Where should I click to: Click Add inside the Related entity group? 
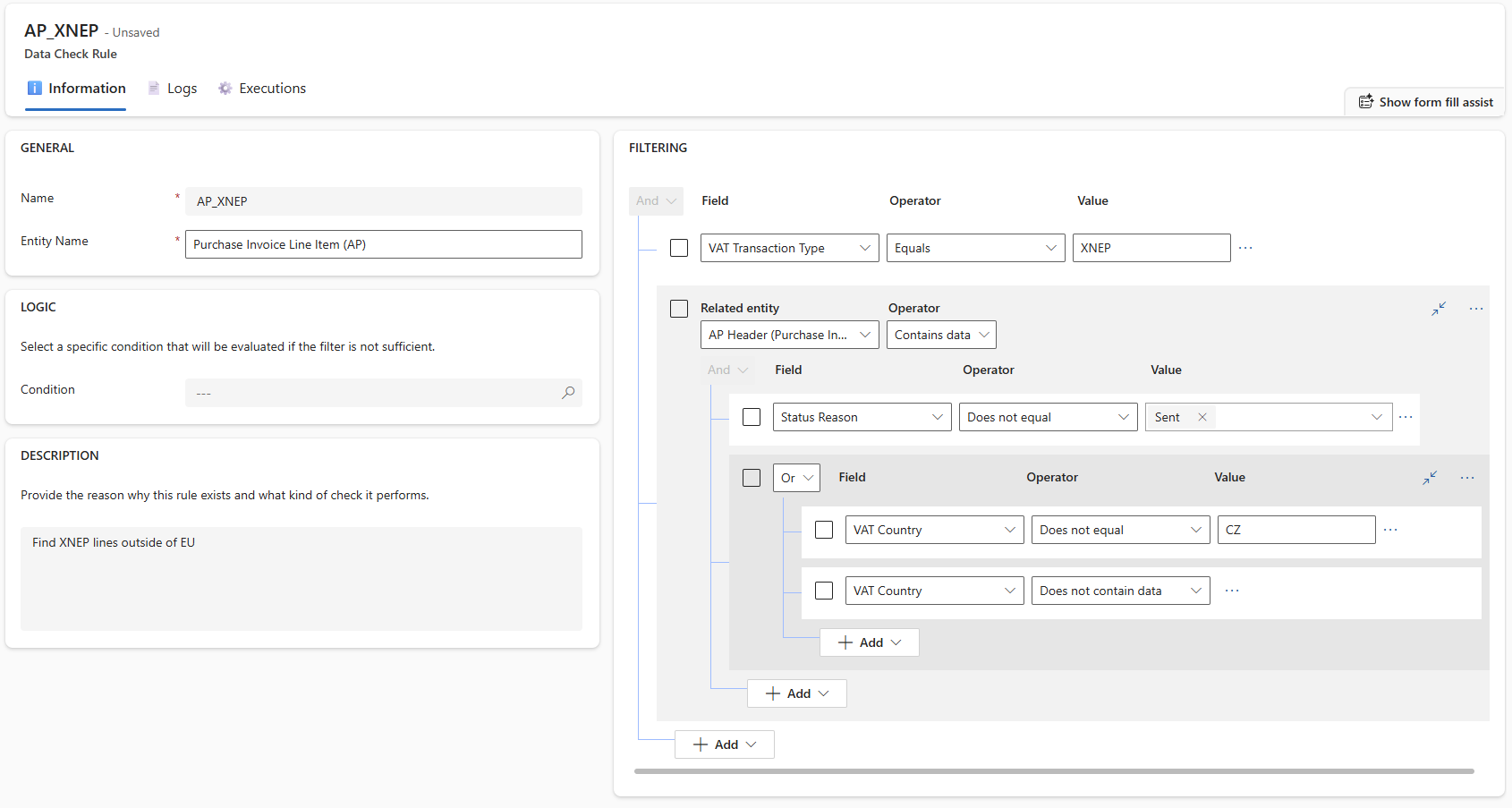tap(797, 693)
